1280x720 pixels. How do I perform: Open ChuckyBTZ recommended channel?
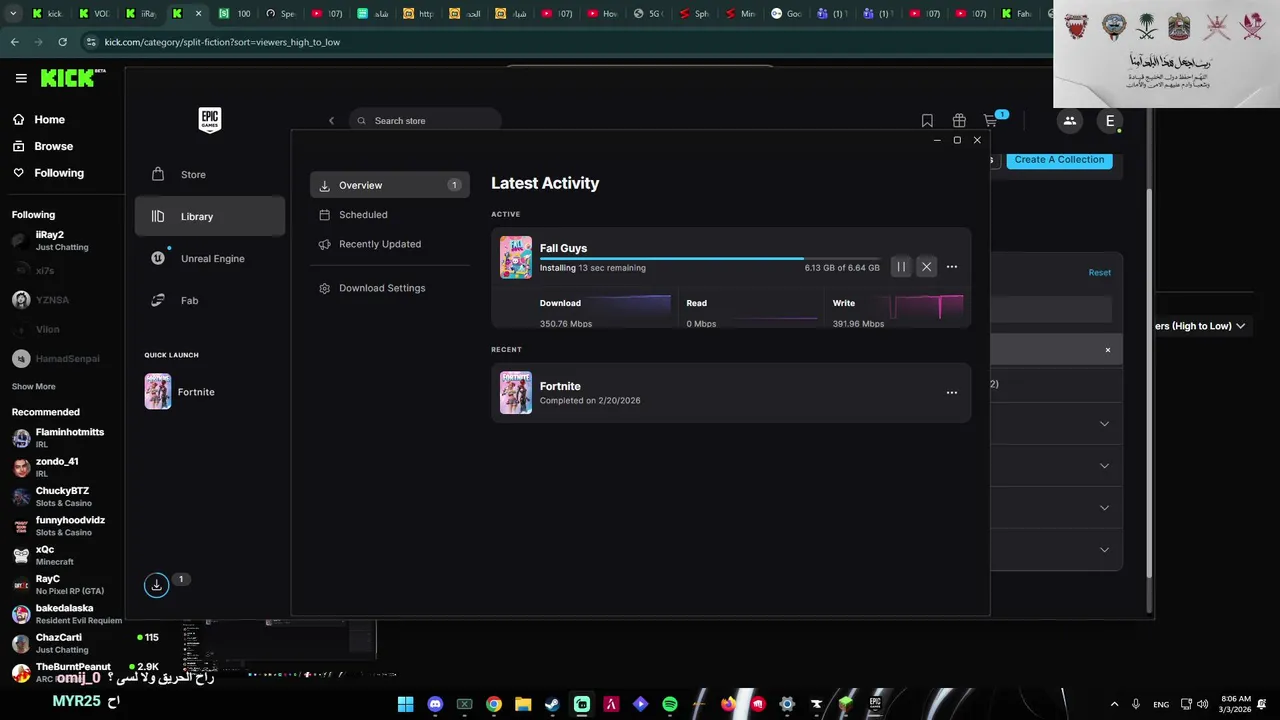click(62, 497)
